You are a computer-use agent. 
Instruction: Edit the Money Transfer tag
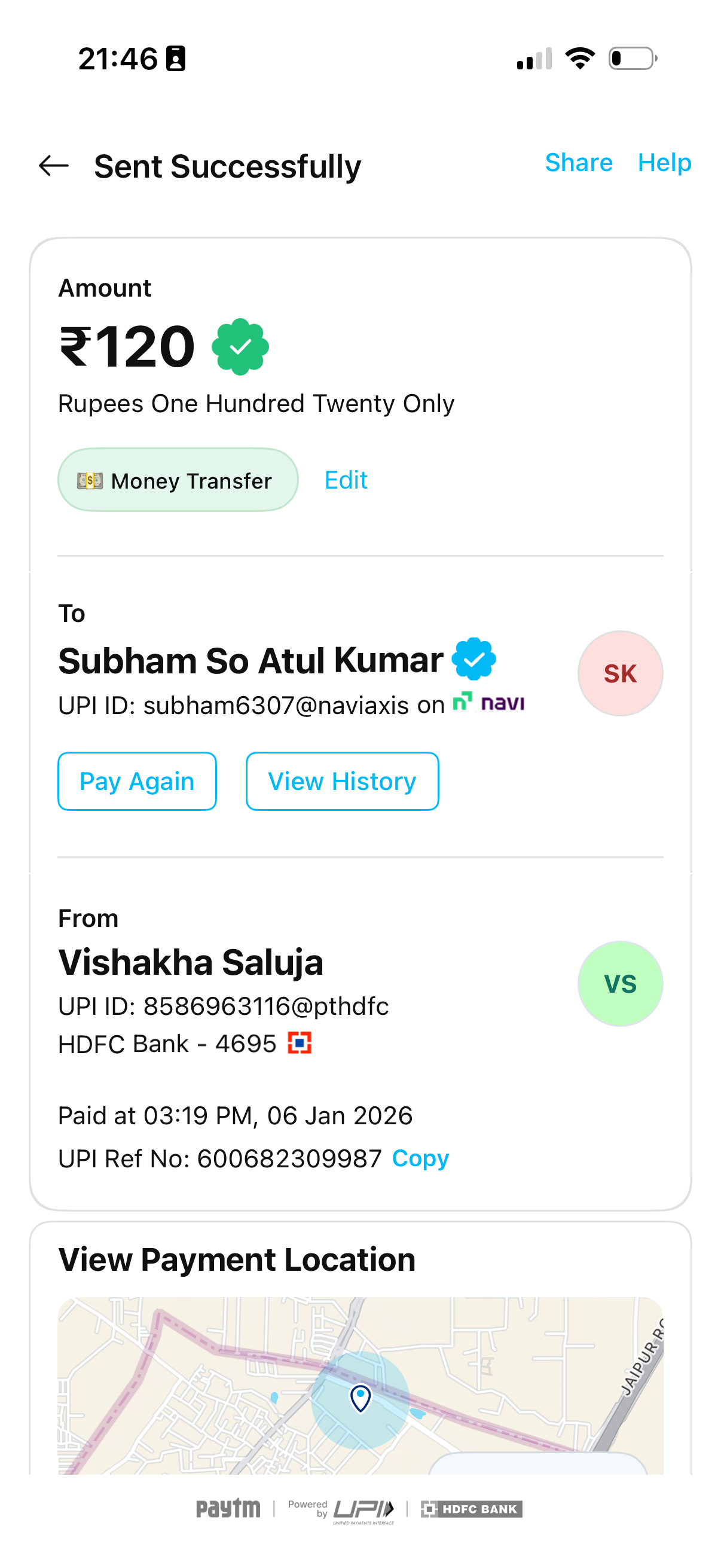[346, 480]
